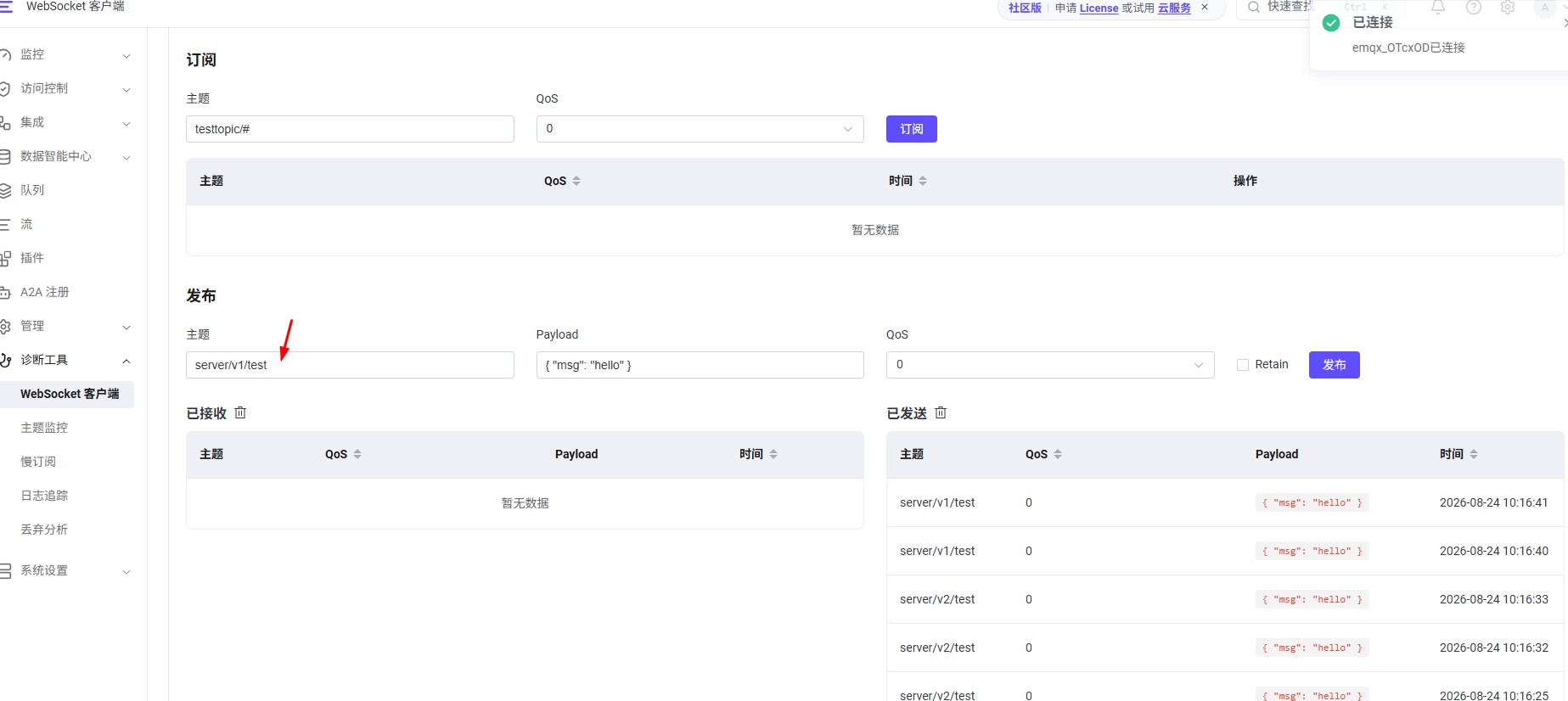Screen dimensions: 1568x701
Task: Click the 发布 publish button
Action: [x=1335, y=365]
